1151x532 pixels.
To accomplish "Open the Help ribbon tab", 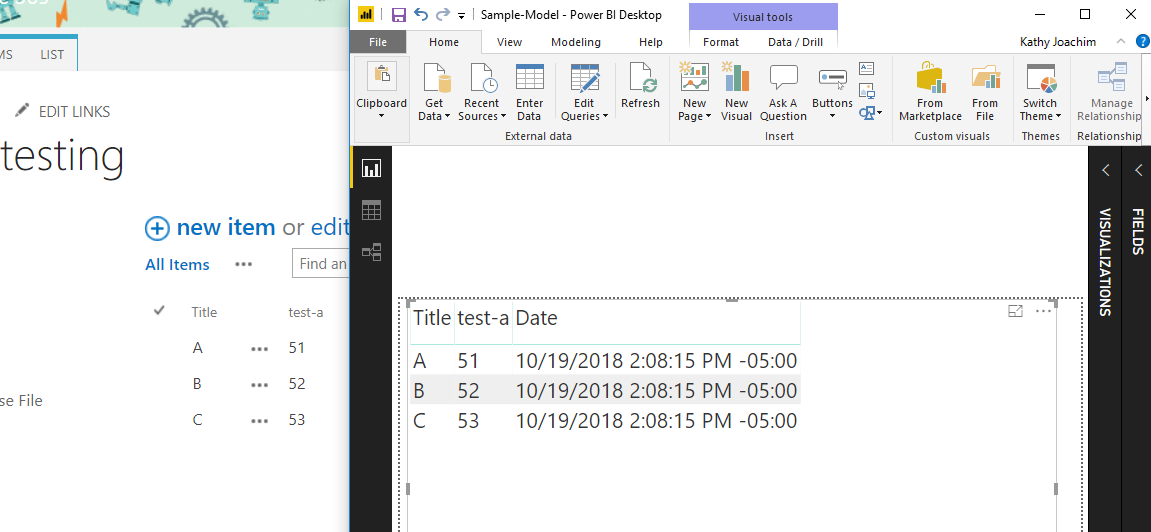I will pyautogui.click(x=650, y=42).
